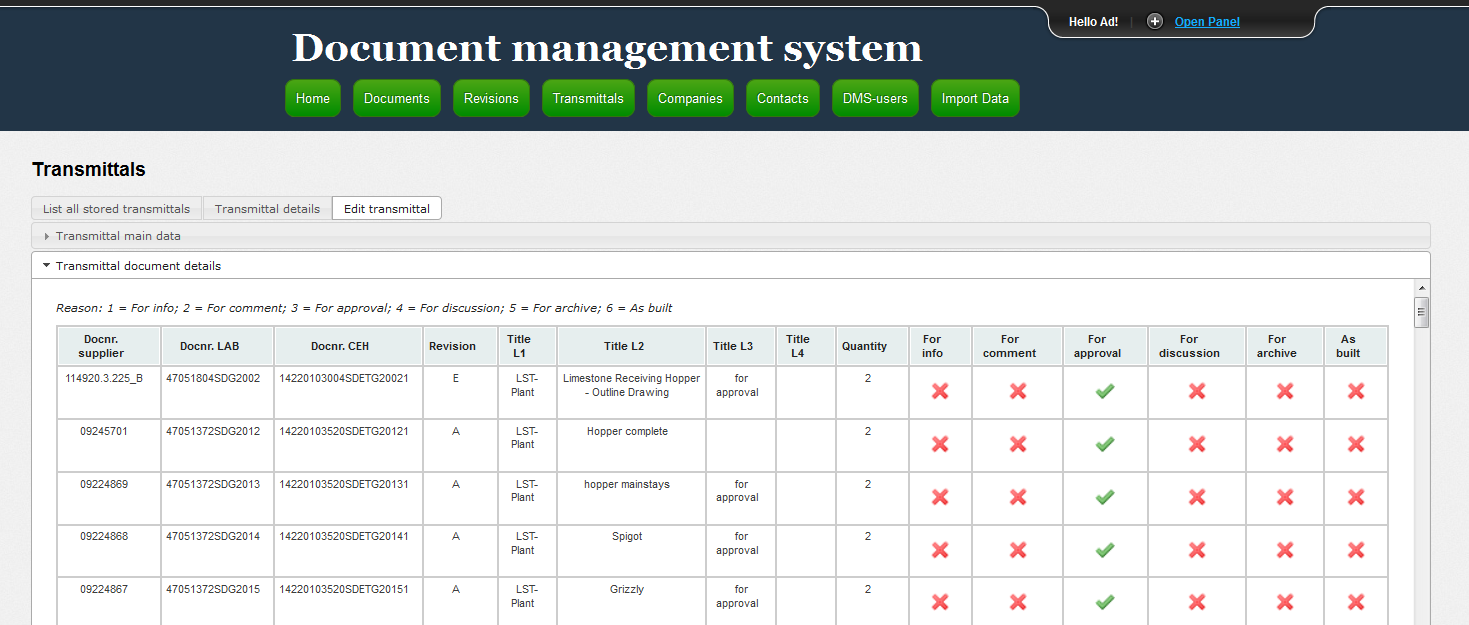Collapse the Transmittal document details section
This screenshot has height=625, width=1469.
click(138, 266)
